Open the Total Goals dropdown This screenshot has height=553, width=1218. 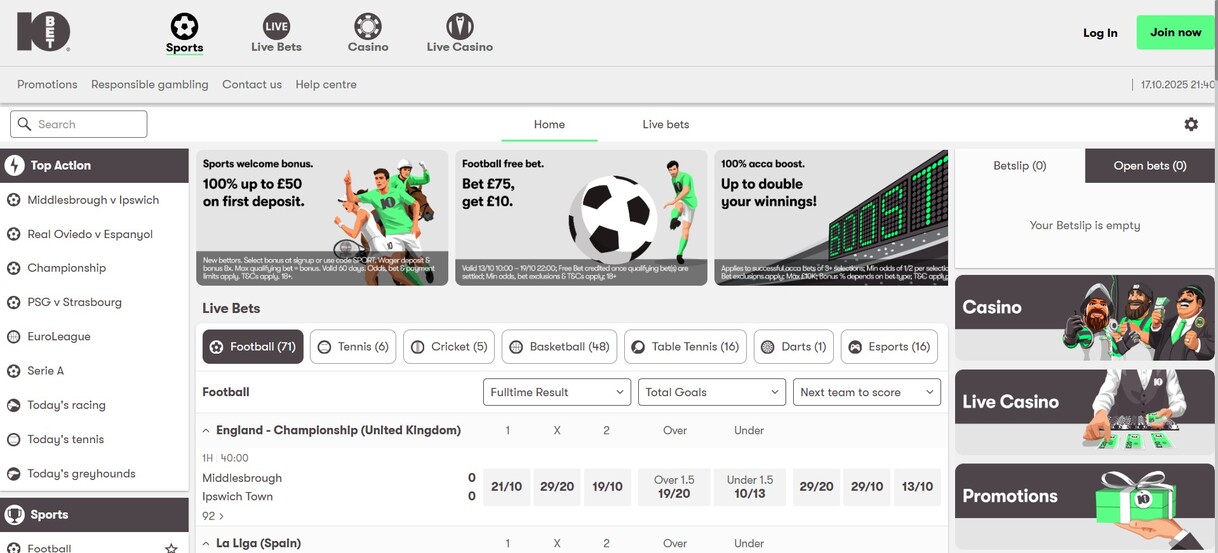[712, 392]
